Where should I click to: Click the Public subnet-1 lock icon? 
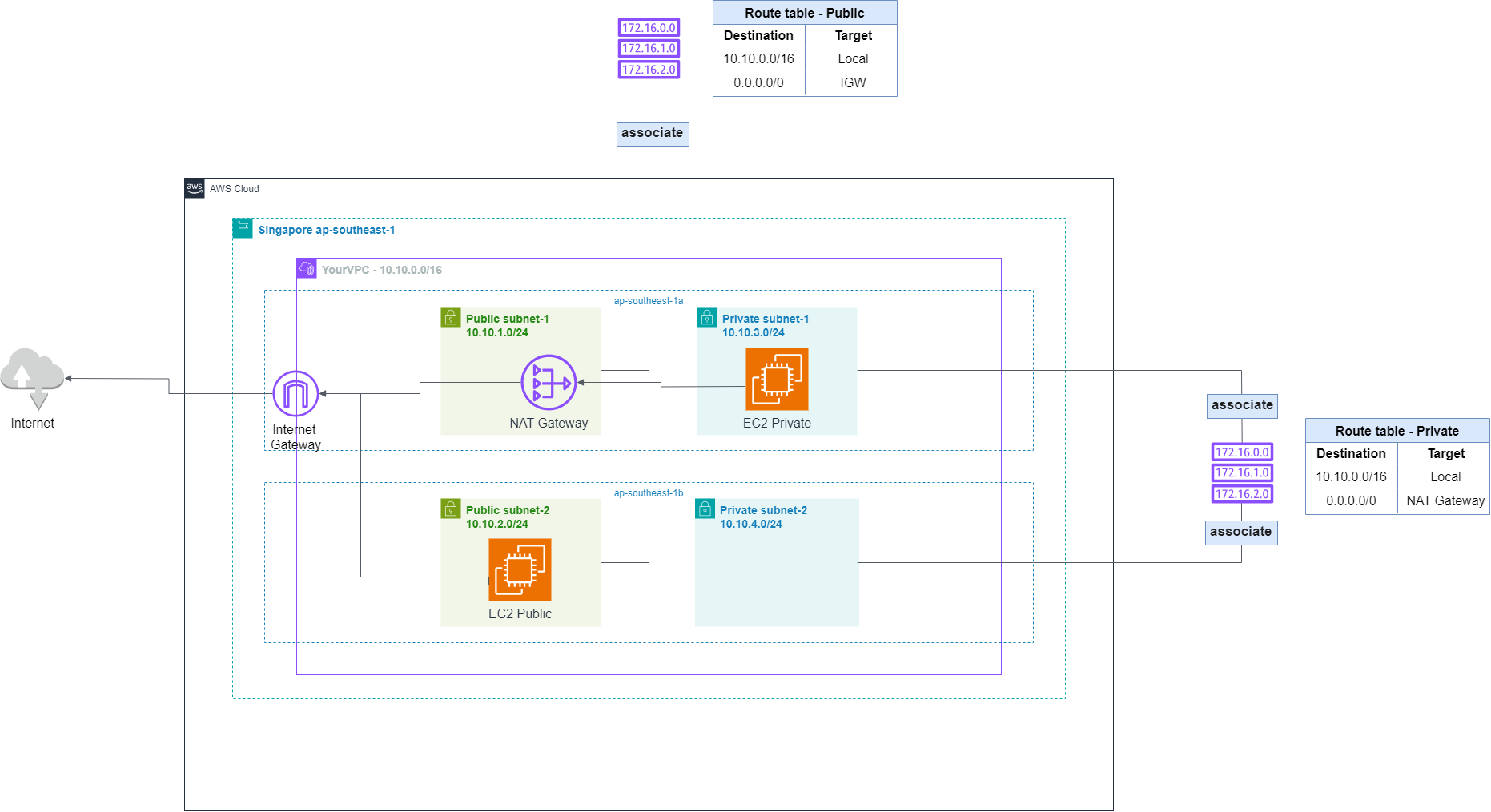click(x=451, y=317)
